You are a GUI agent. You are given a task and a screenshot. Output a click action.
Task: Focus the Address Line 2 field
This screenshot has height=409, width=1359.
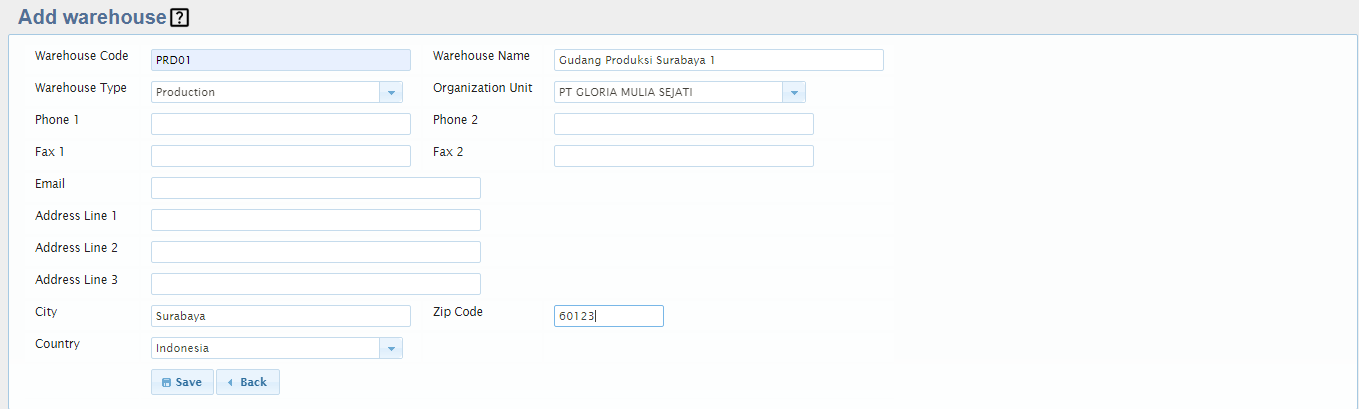316,252
